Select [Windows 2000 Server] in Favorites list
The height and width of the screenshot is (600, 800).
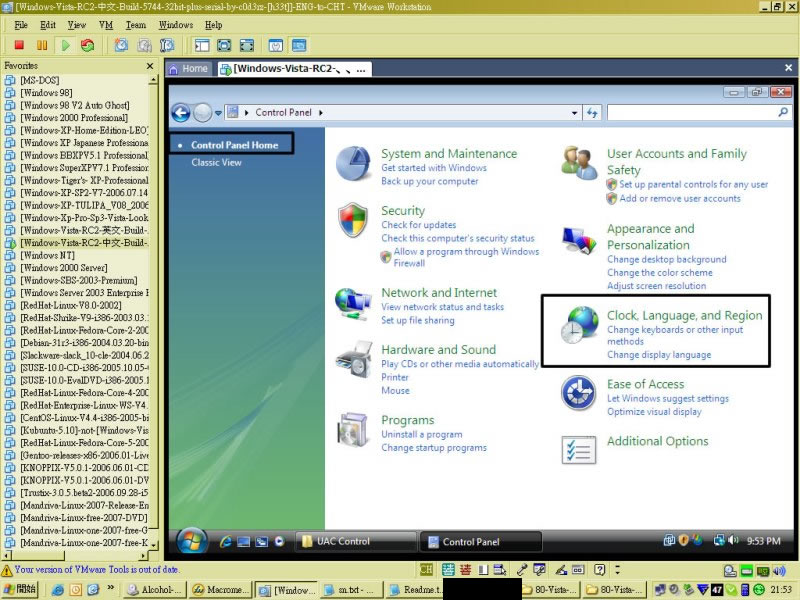(64, 268)
